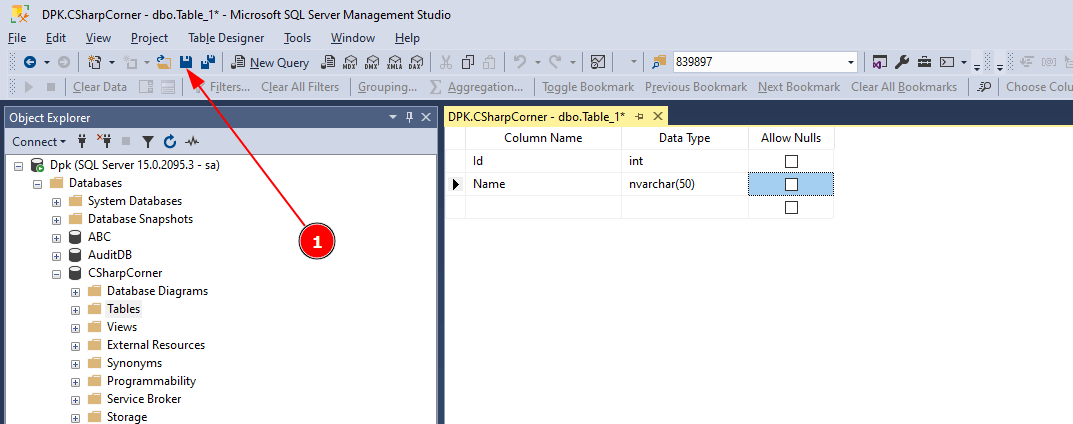The height and width of the screenshot is (424, 1073).
Task: Click the MDX query toolbar icon
Action: coord(349,62)
